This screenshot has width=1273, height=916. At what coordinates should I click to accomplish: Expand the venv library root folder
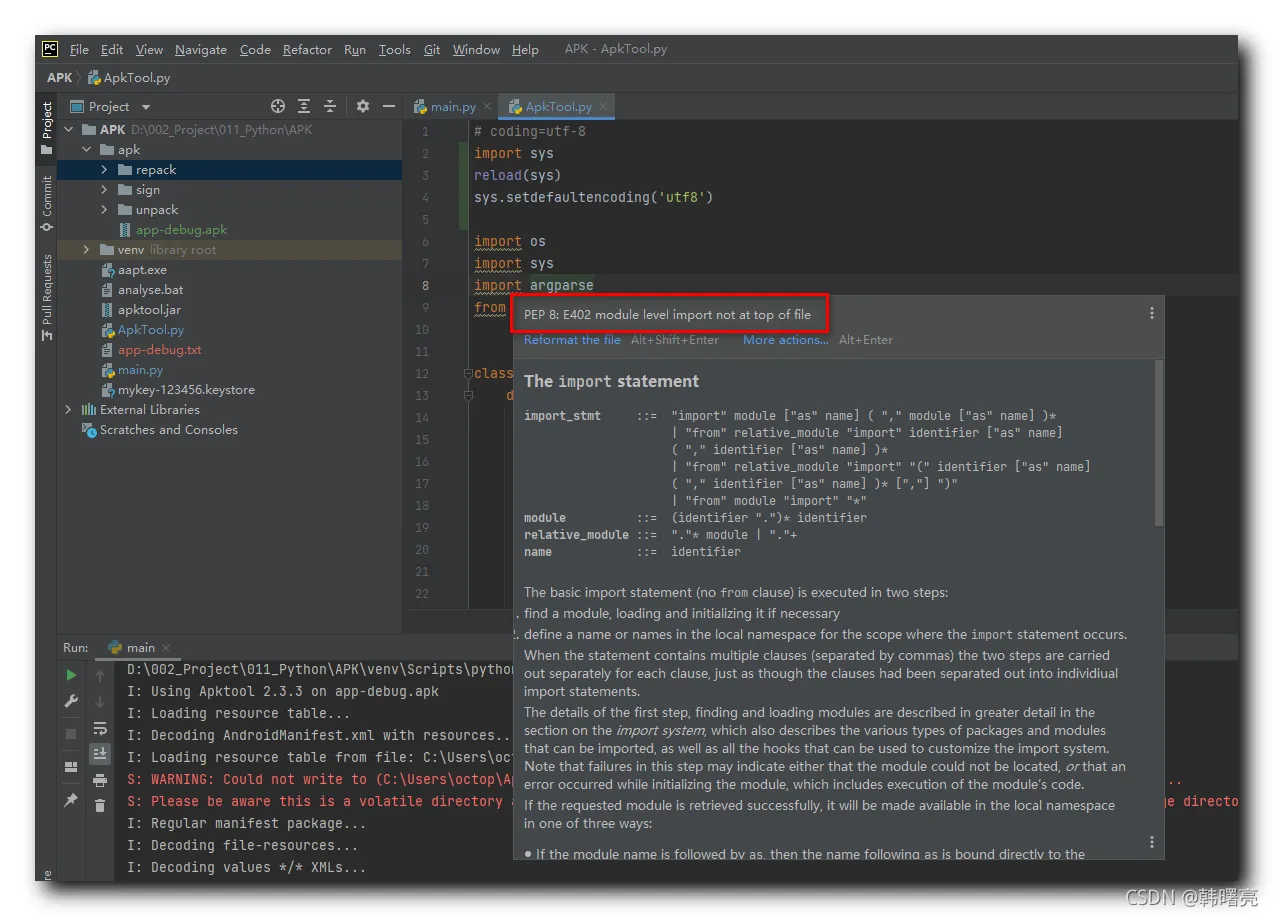tap(87, 250)
